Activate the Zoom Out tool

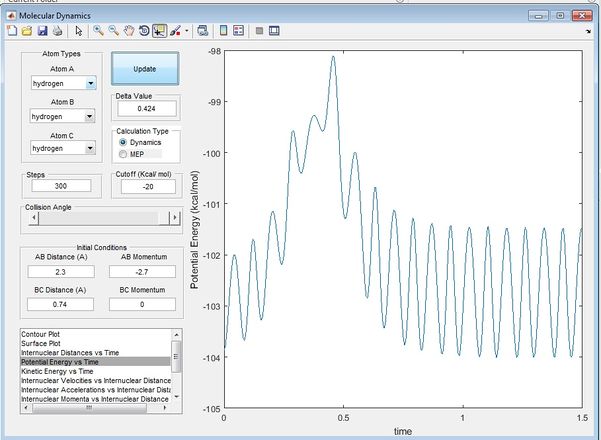113,31
